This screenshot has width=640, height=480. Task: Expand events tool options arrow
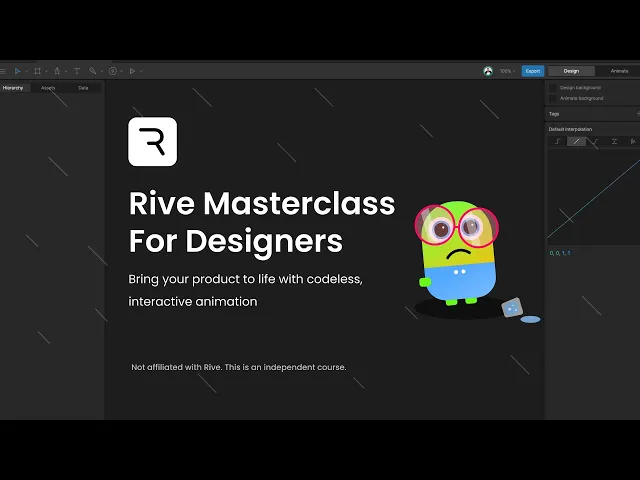tap(122, 71)
